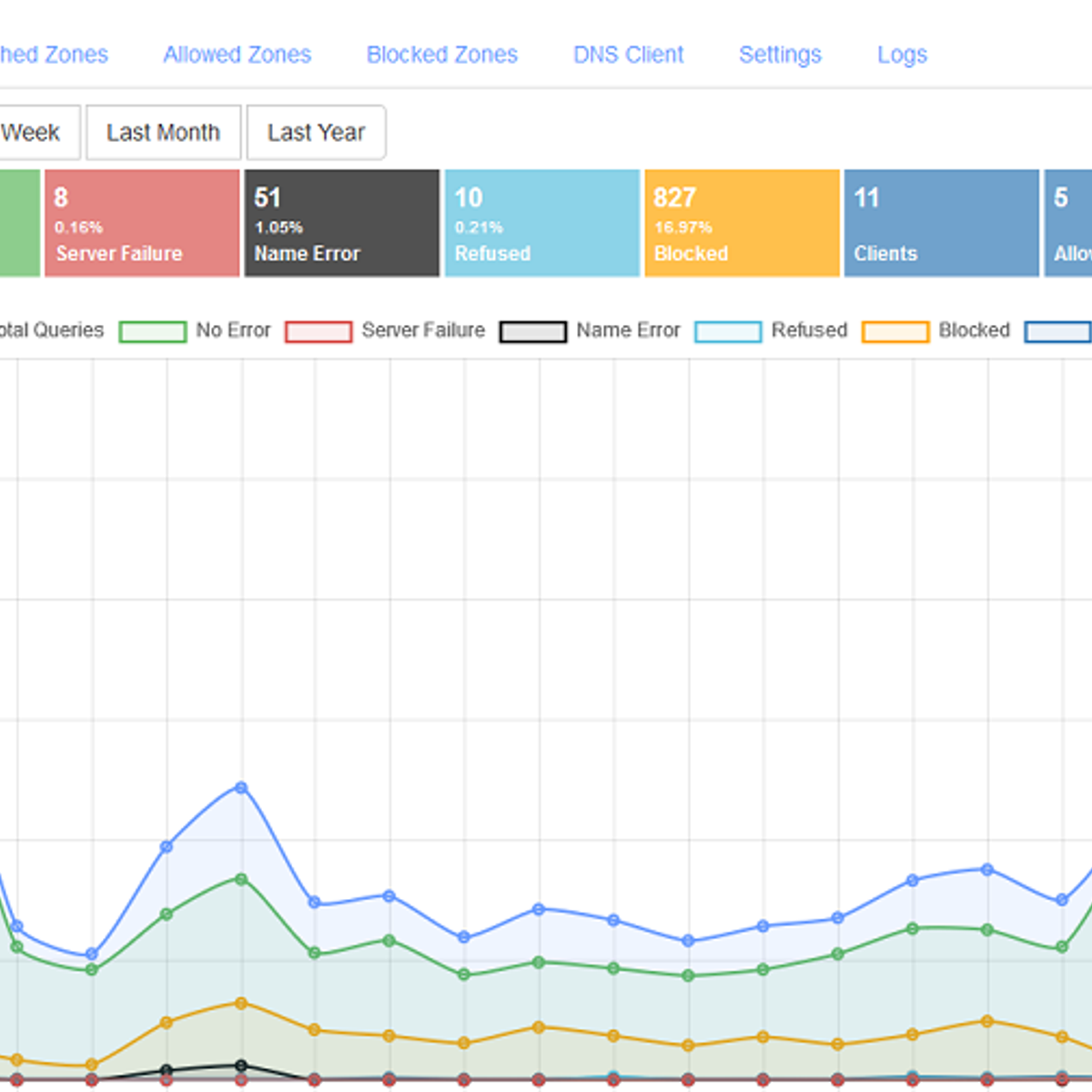The image size is (1092, 1092).
Task: Click the red Server Failure legend color box
Action: point(318,331)
